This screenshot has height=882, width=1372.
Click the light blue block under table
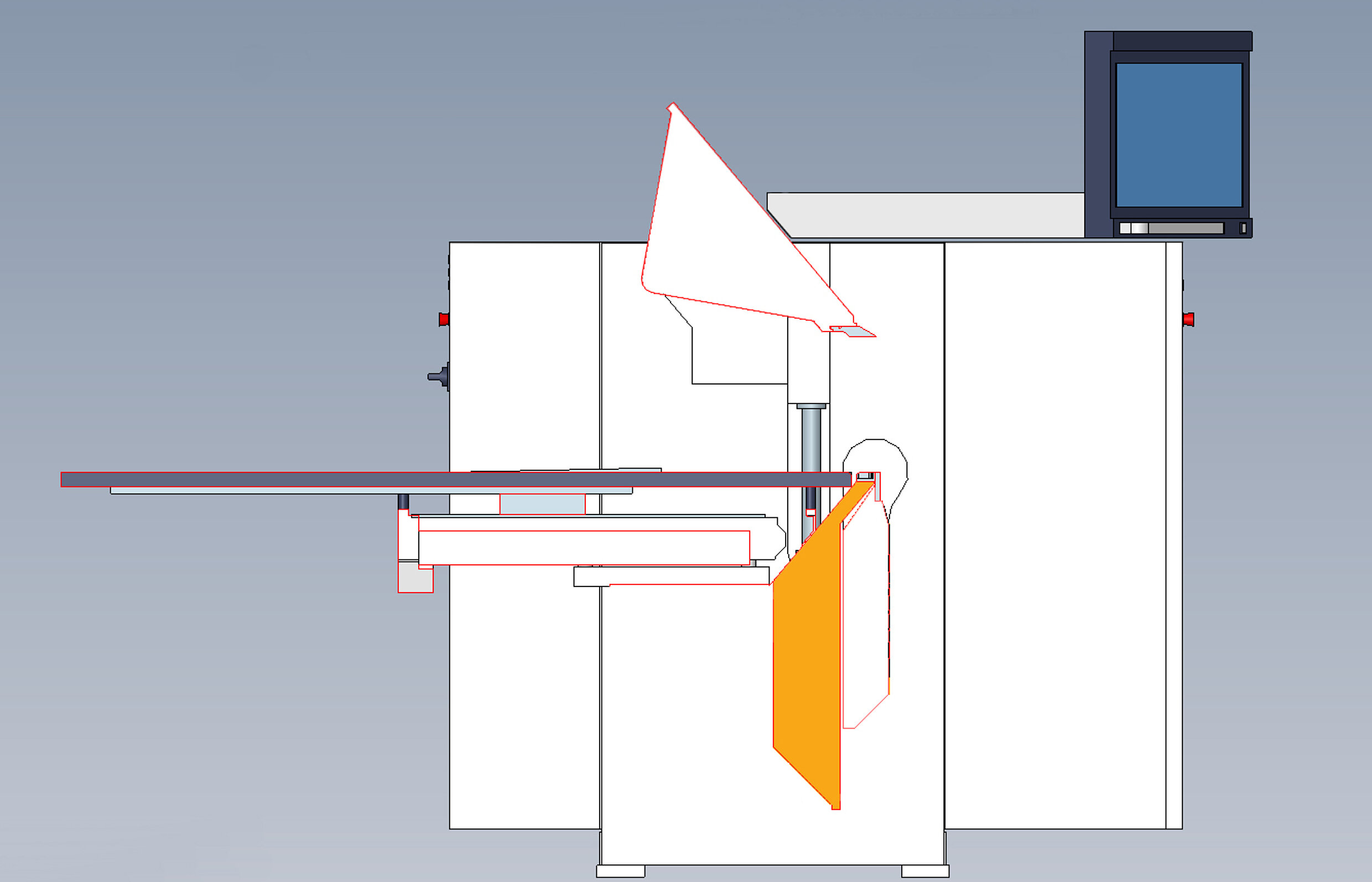tap(542, 504)
